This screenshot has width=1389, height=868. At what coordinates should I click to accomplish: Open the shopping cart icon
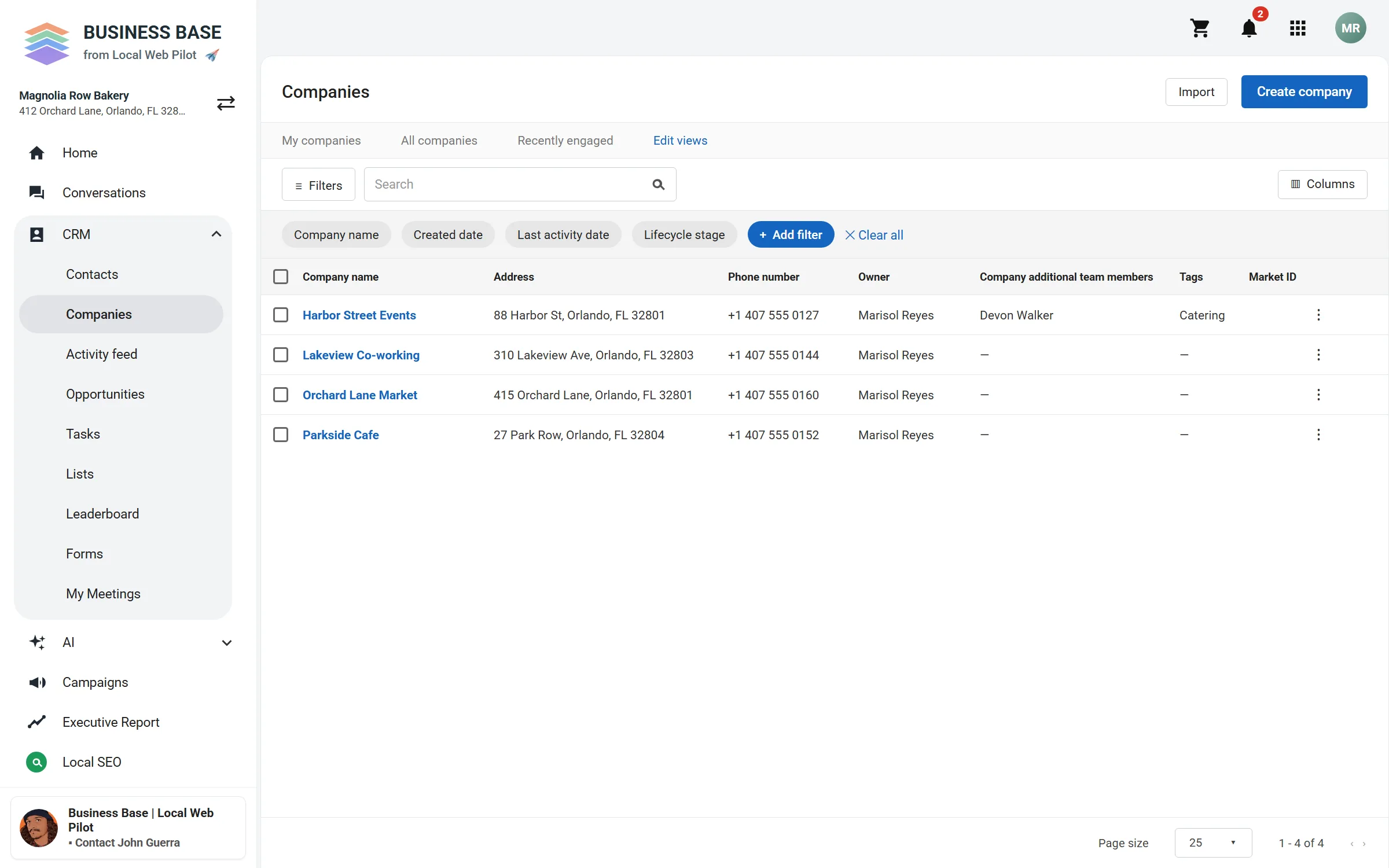tap(1200, 28)
